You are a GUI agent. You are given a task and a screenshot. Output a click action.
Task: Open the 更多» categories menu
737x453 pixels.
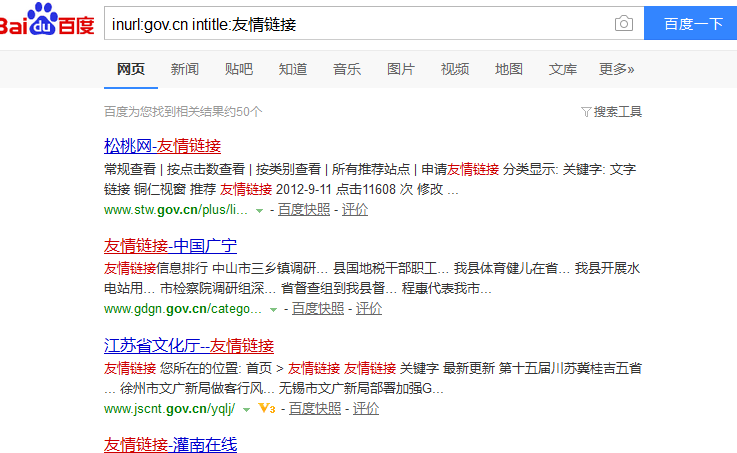click(616, 70)
